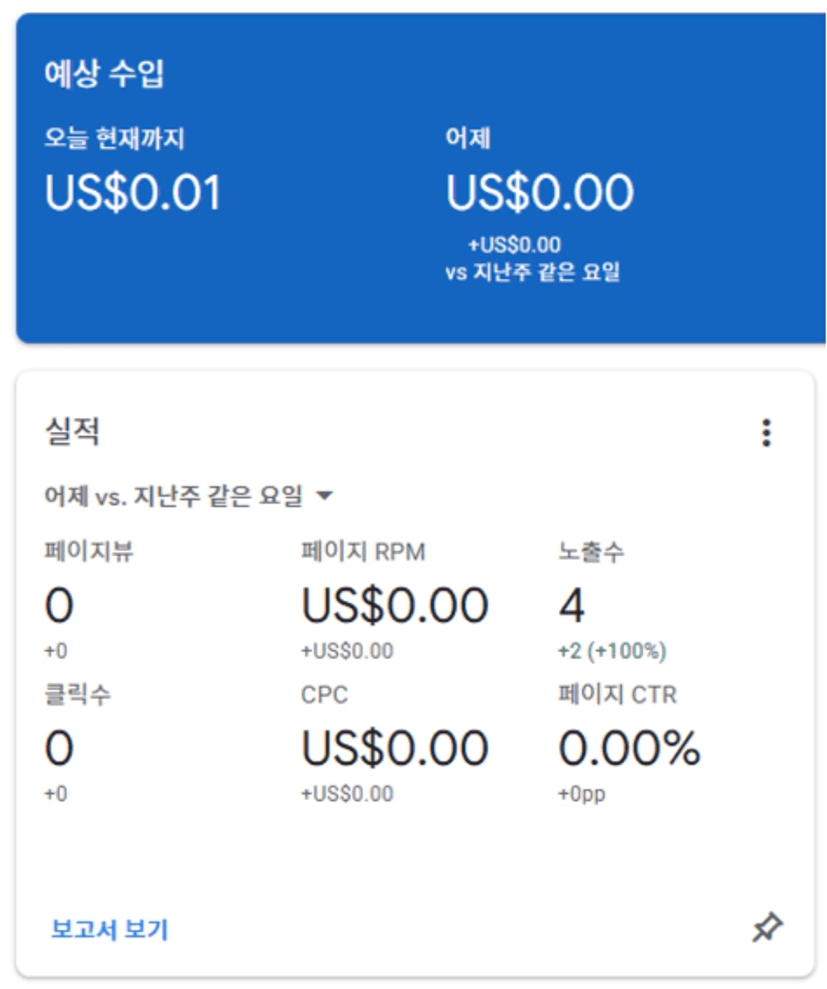Open the 보고서 보기 link
This screenshot has width=827, height=989.
[x=110, y=930]
